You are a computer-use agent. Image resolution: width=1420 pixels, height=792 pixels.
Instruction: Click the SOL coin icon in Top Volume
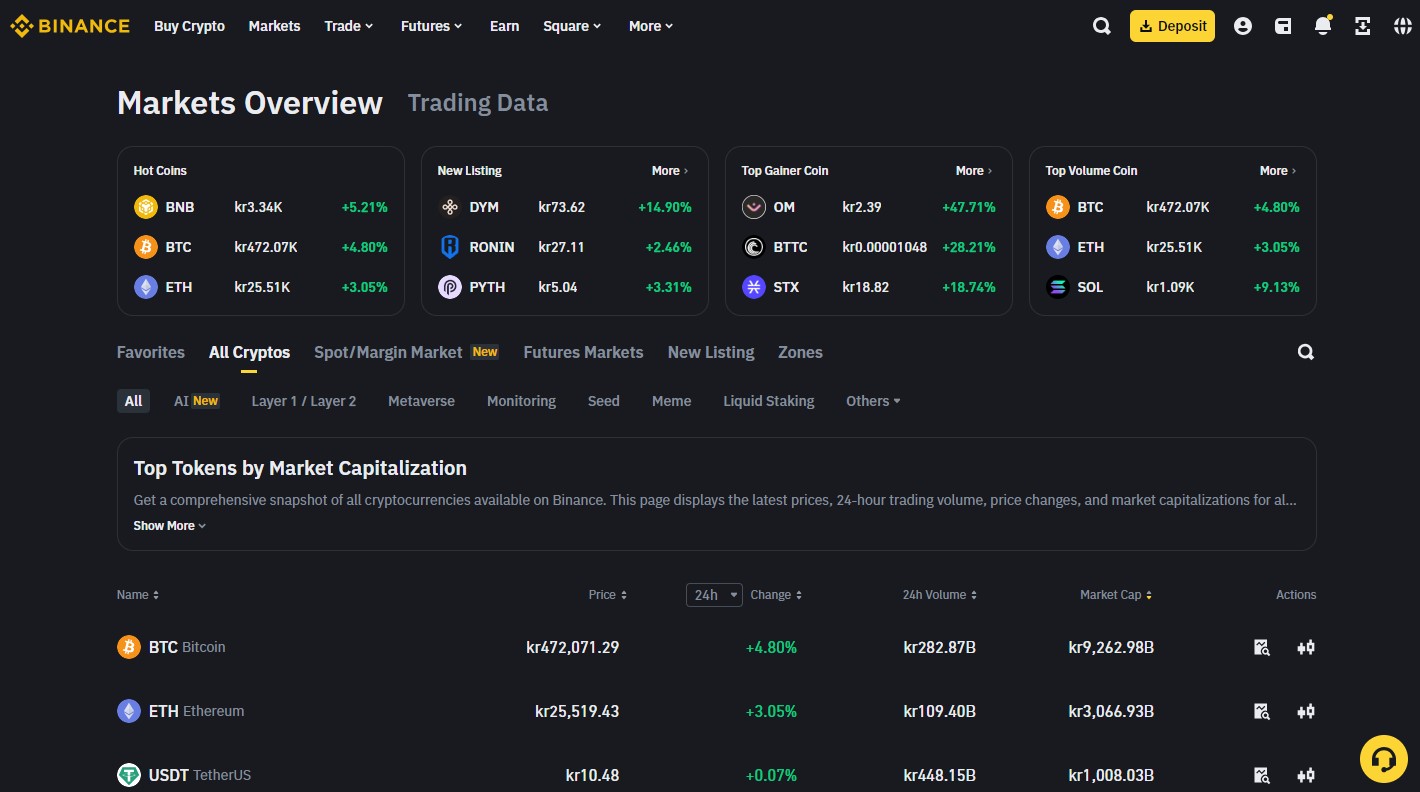[1058, 287]
